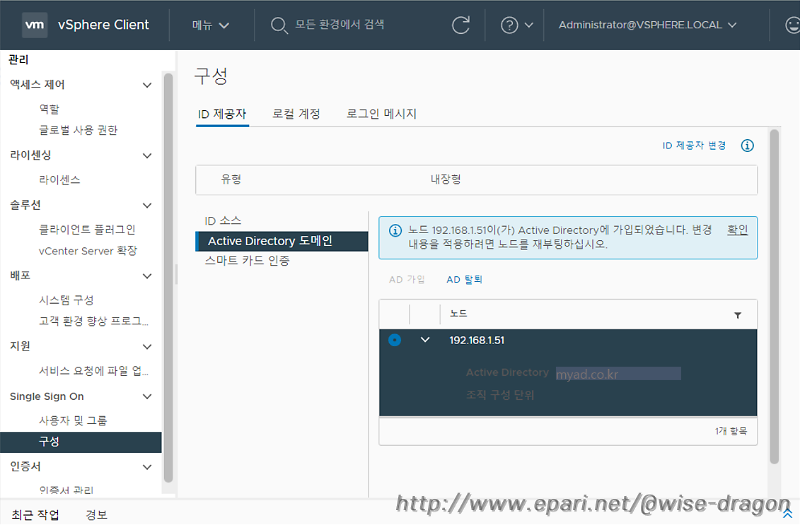The height and width of the screenshot is (525, 800).
Task: Click the 노드 column header
Action: pyautogui.click(x=458, y=314)
